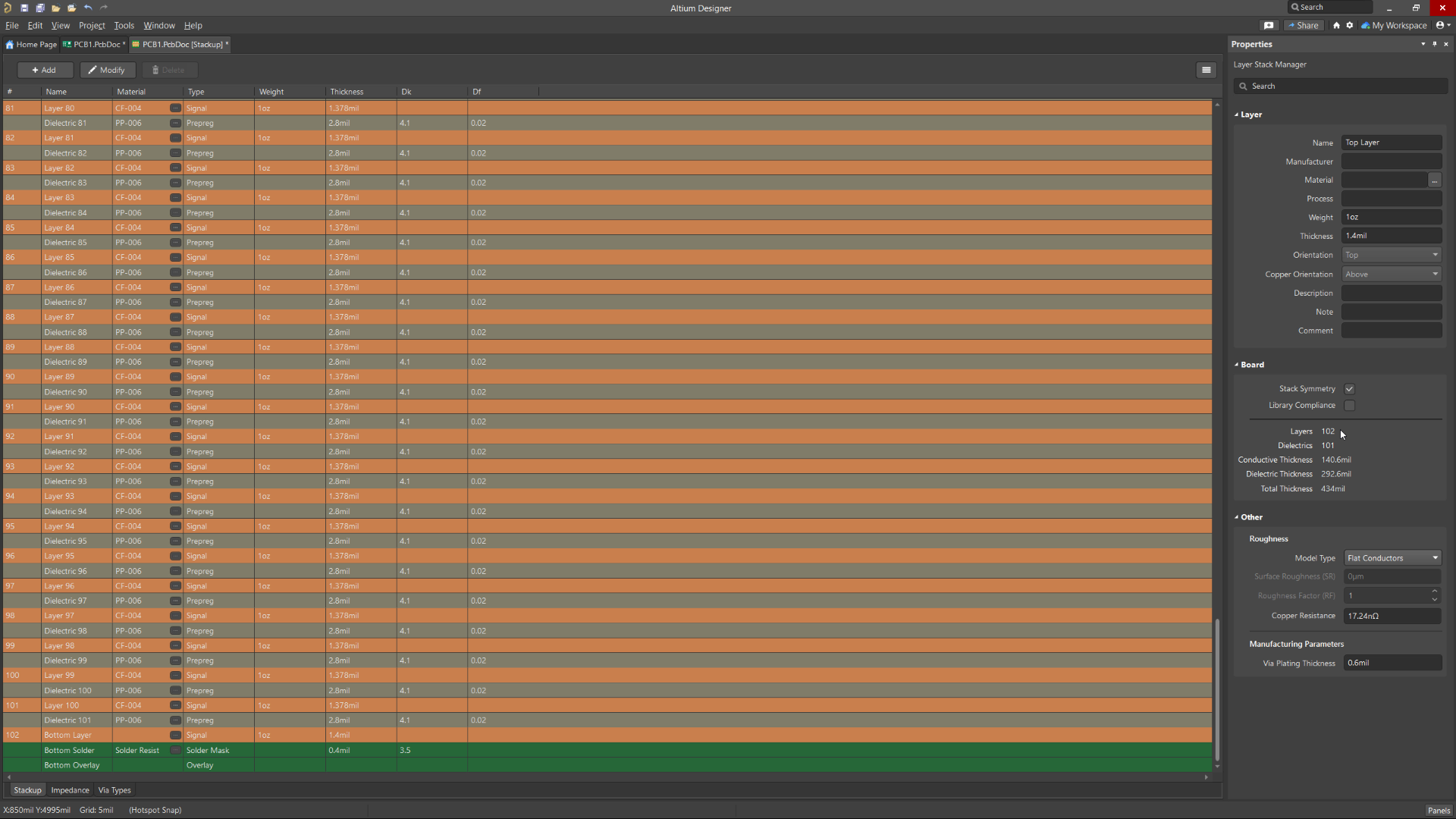1456x819 pixels.
Task: Open the Copper Orientation dropdown
Action: click(1436, 274)
